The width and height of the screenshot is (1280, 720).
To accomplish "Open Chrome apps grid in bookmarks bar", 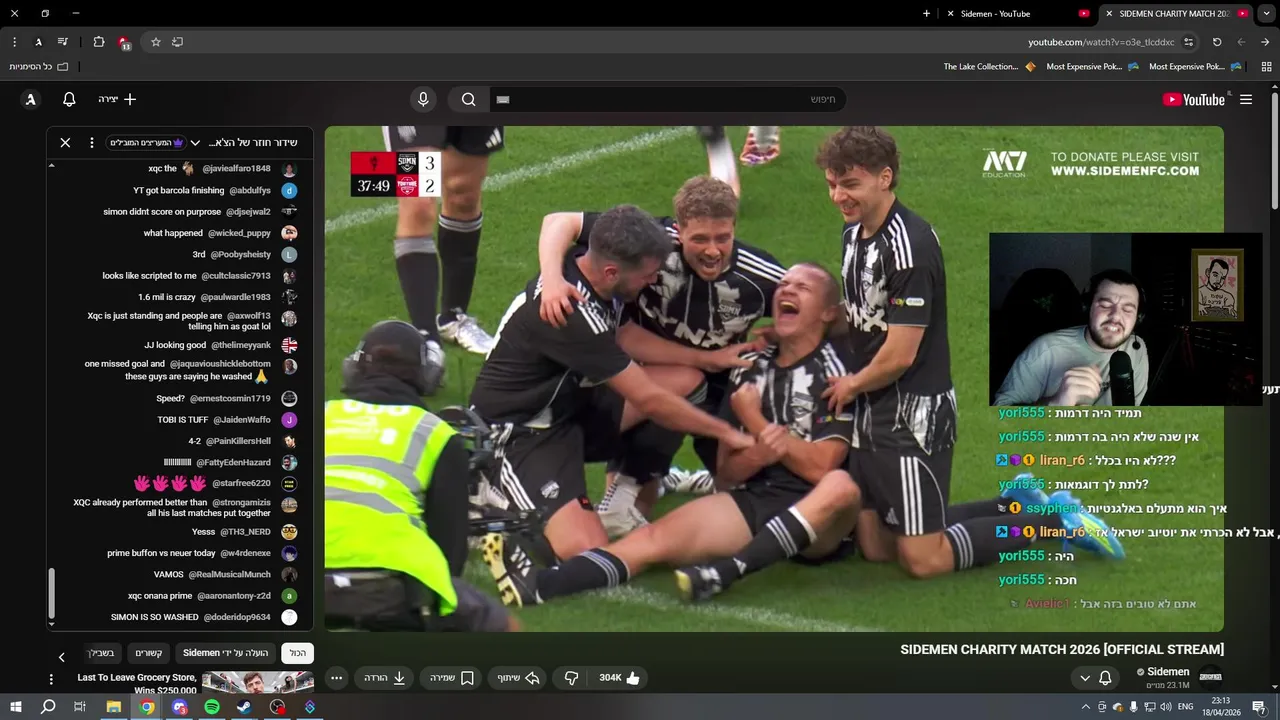I will pyautogui.click(x=1266, y=66).
